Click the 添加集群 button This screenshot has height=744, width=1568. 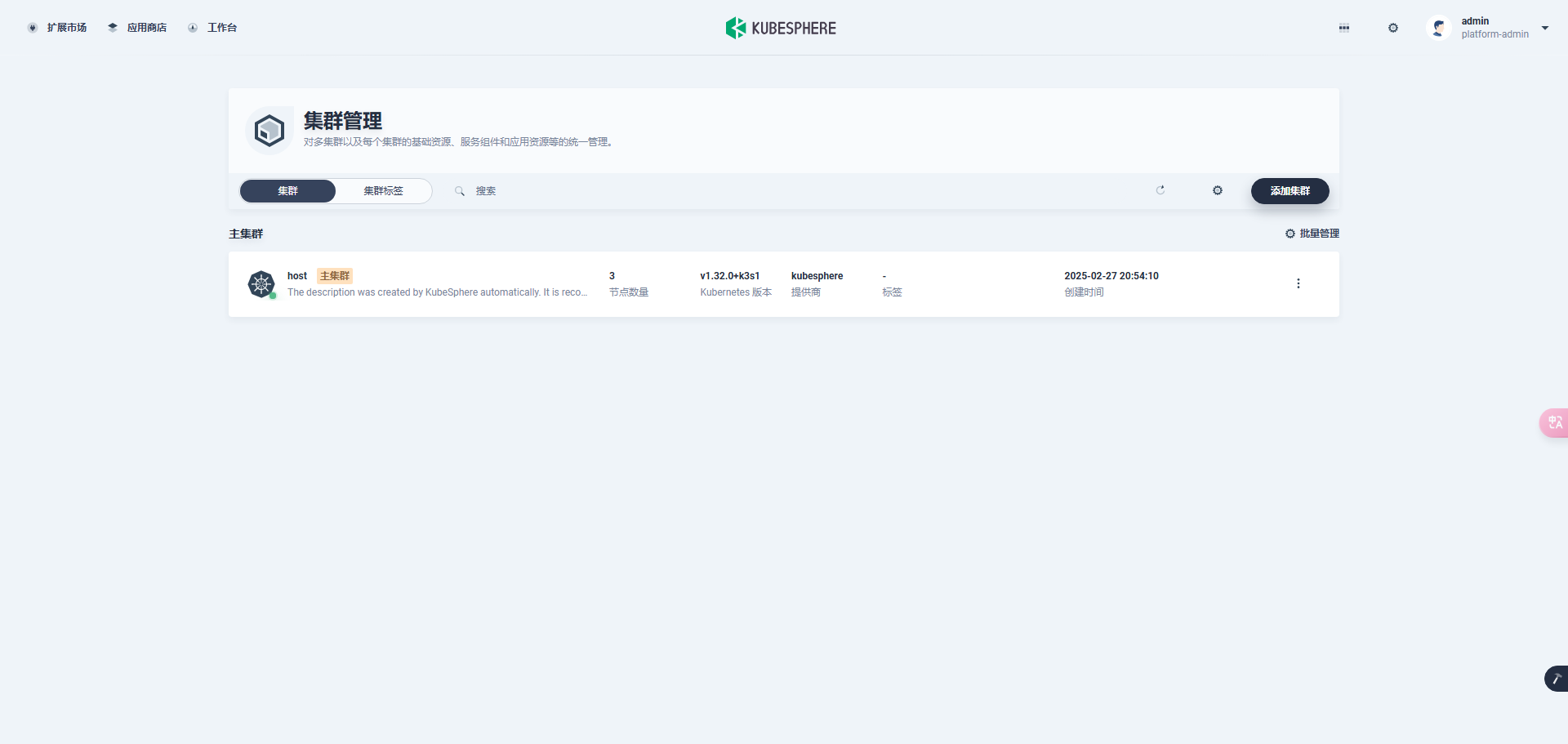(1290, 191)
